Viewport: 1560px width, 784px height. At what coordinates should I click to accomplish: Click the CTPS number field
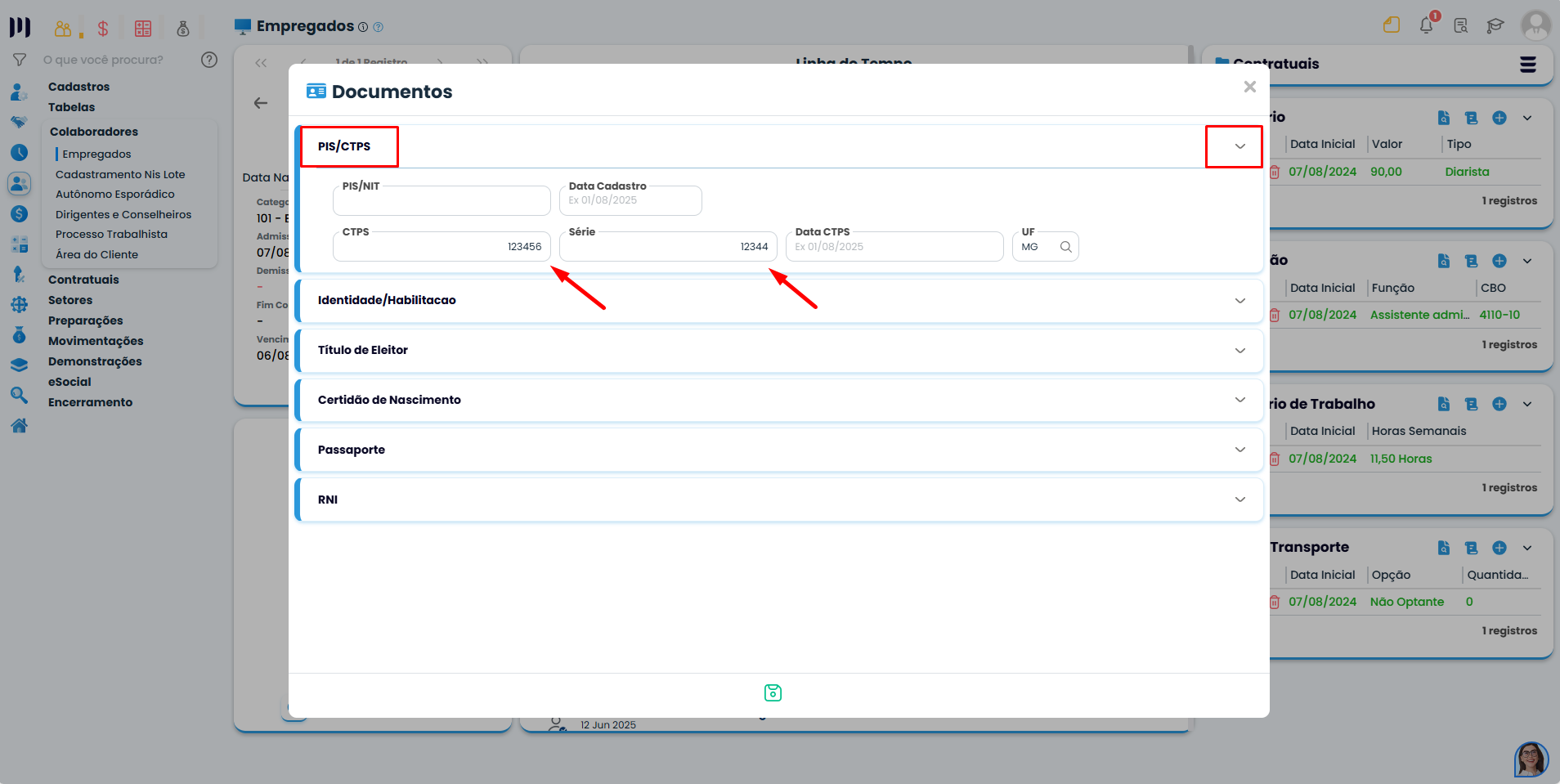point(442,247)
